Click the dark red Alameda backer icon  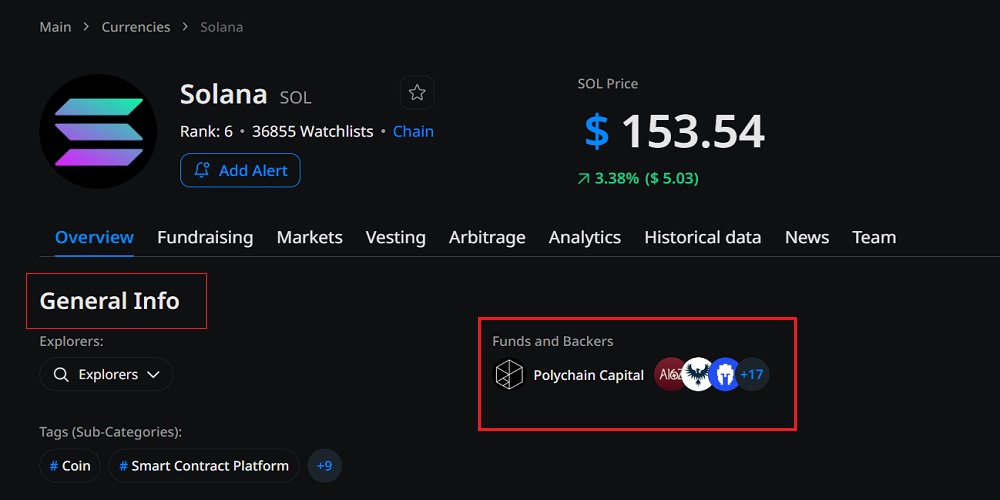tap(669, 375)
